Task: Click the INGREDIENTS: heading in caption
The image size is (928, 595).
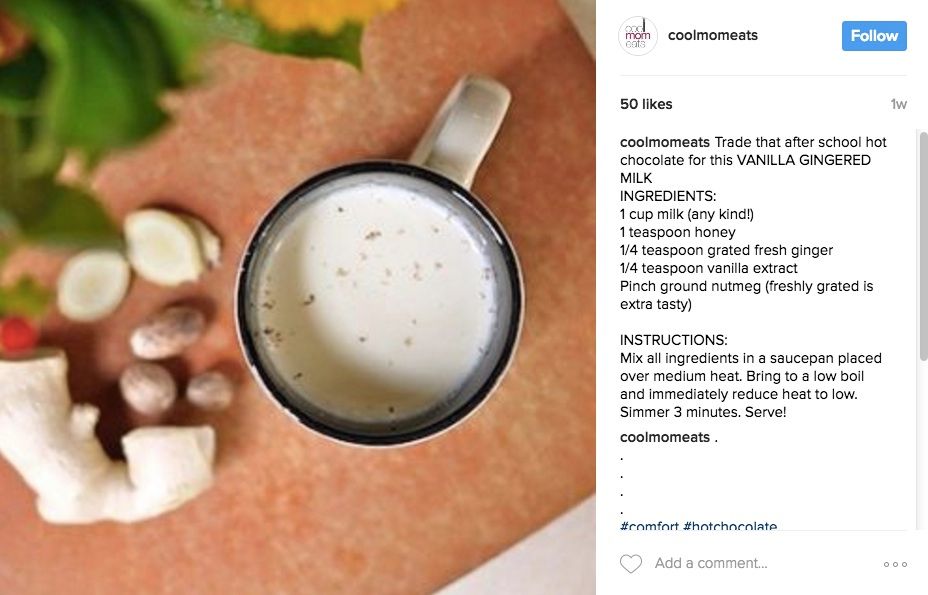Action: click(668, 196)
